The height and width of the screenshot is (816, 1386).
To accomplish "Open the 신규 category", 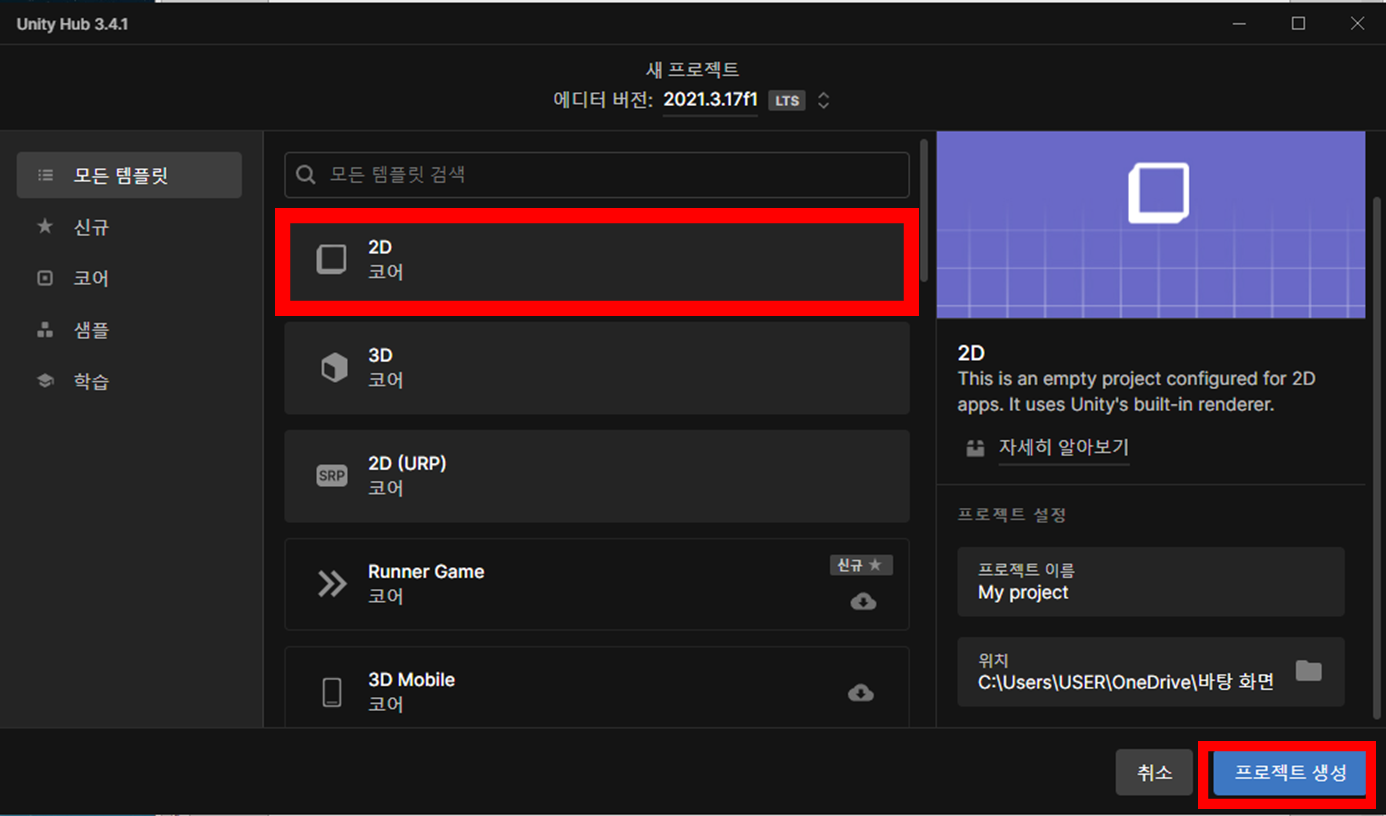I will click(x=129, y=227).
